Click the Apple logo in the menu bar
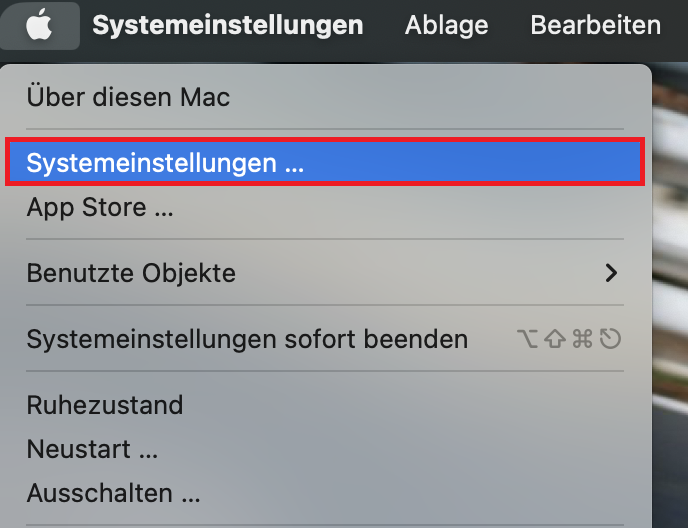The image size is (688, 528). (39, 25)
